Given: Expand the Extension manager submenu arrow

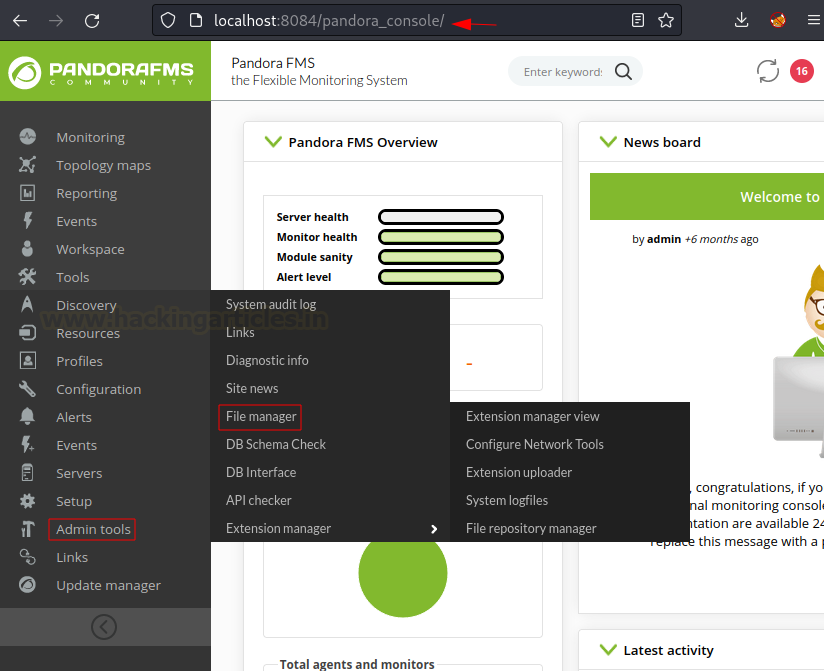Looking at the screenshot, I should tap(434, 529).
